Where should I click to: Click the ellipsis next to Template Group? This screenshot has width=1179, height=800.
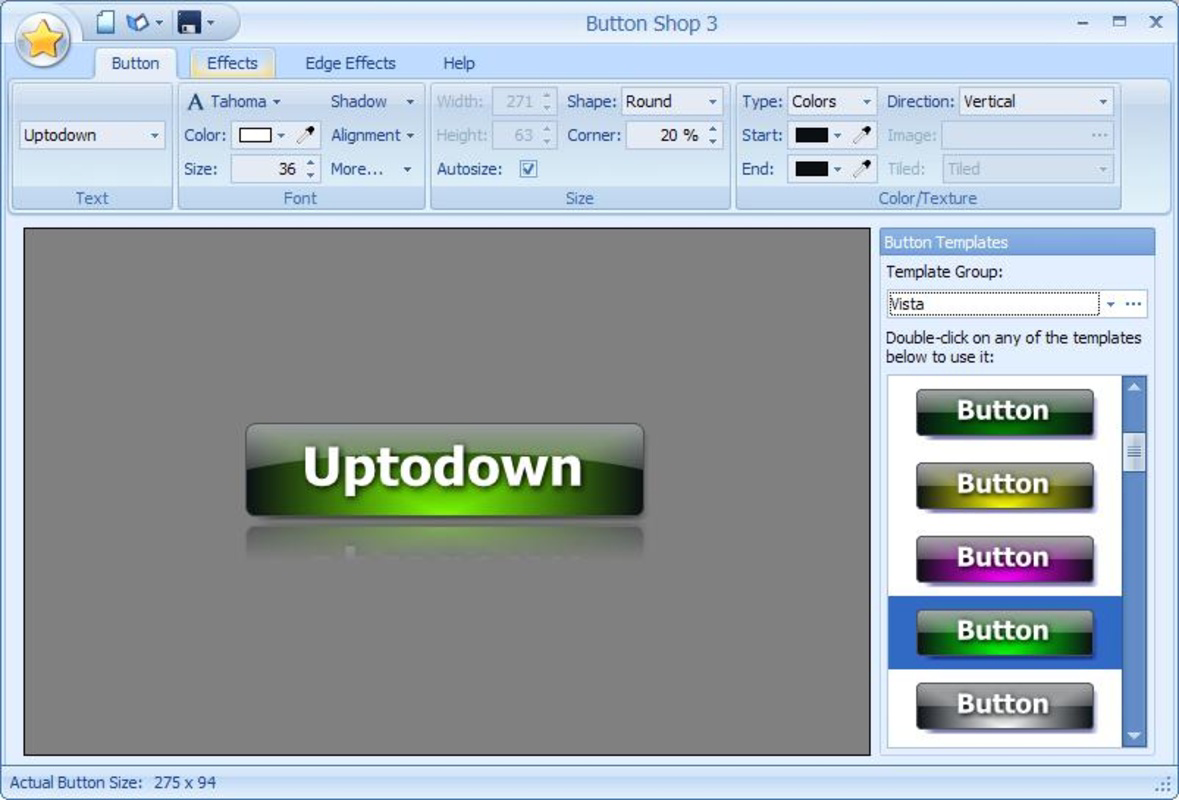click(x=1134, y=305)
